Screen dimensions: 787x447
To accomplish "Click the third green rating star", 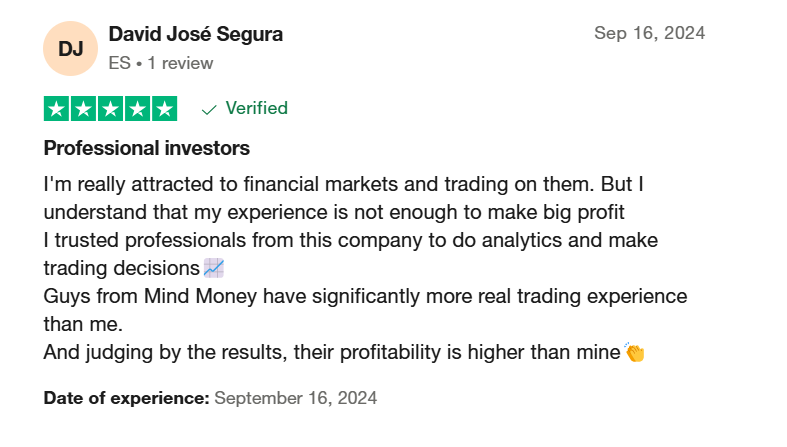I will (110, 109).
